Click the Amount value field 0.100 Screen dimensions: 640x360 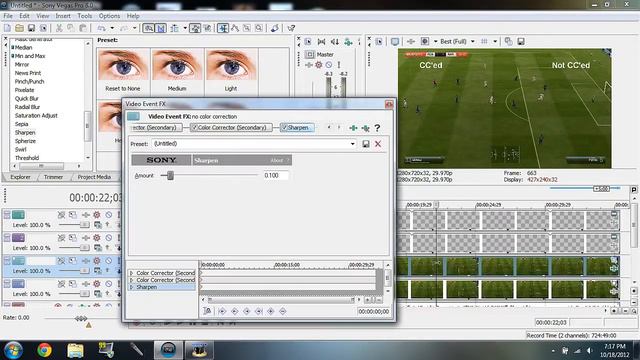276,176
